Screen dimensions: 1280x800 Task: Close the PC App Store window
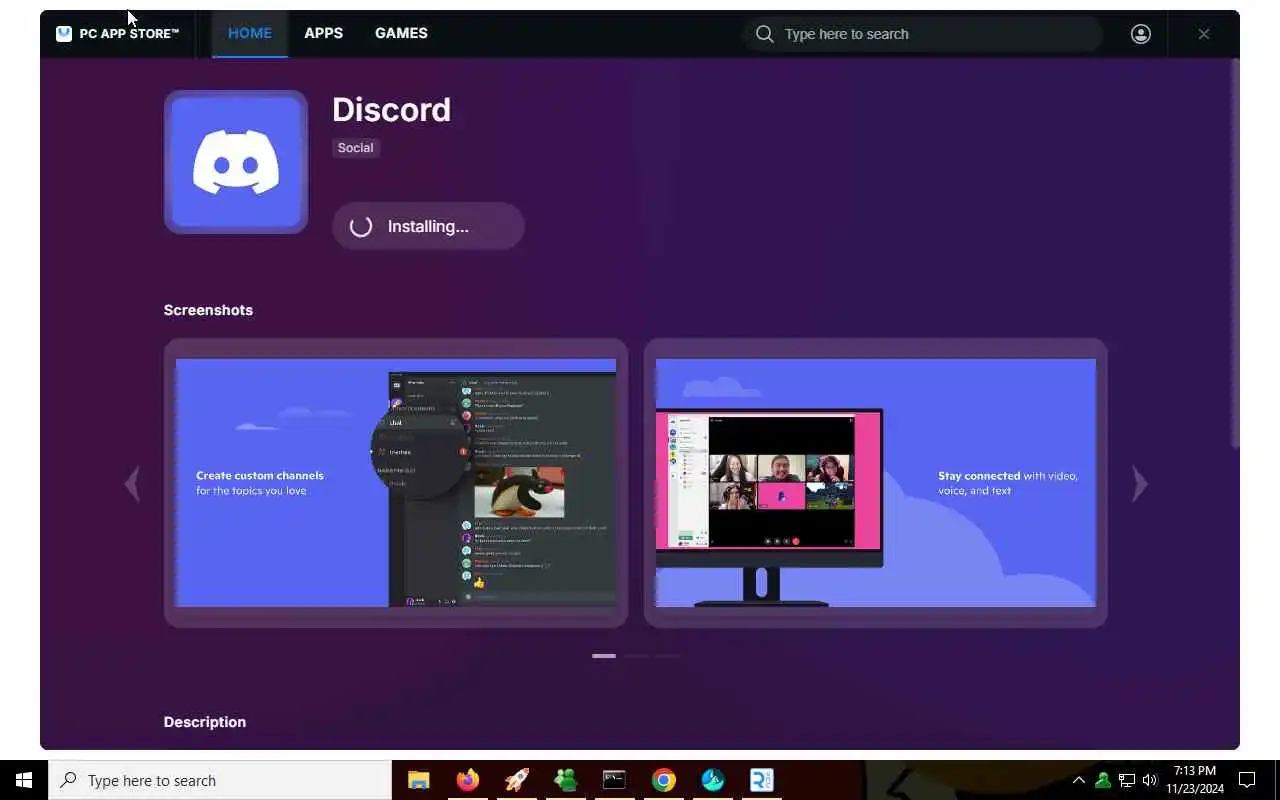[x=1204, y=34]
